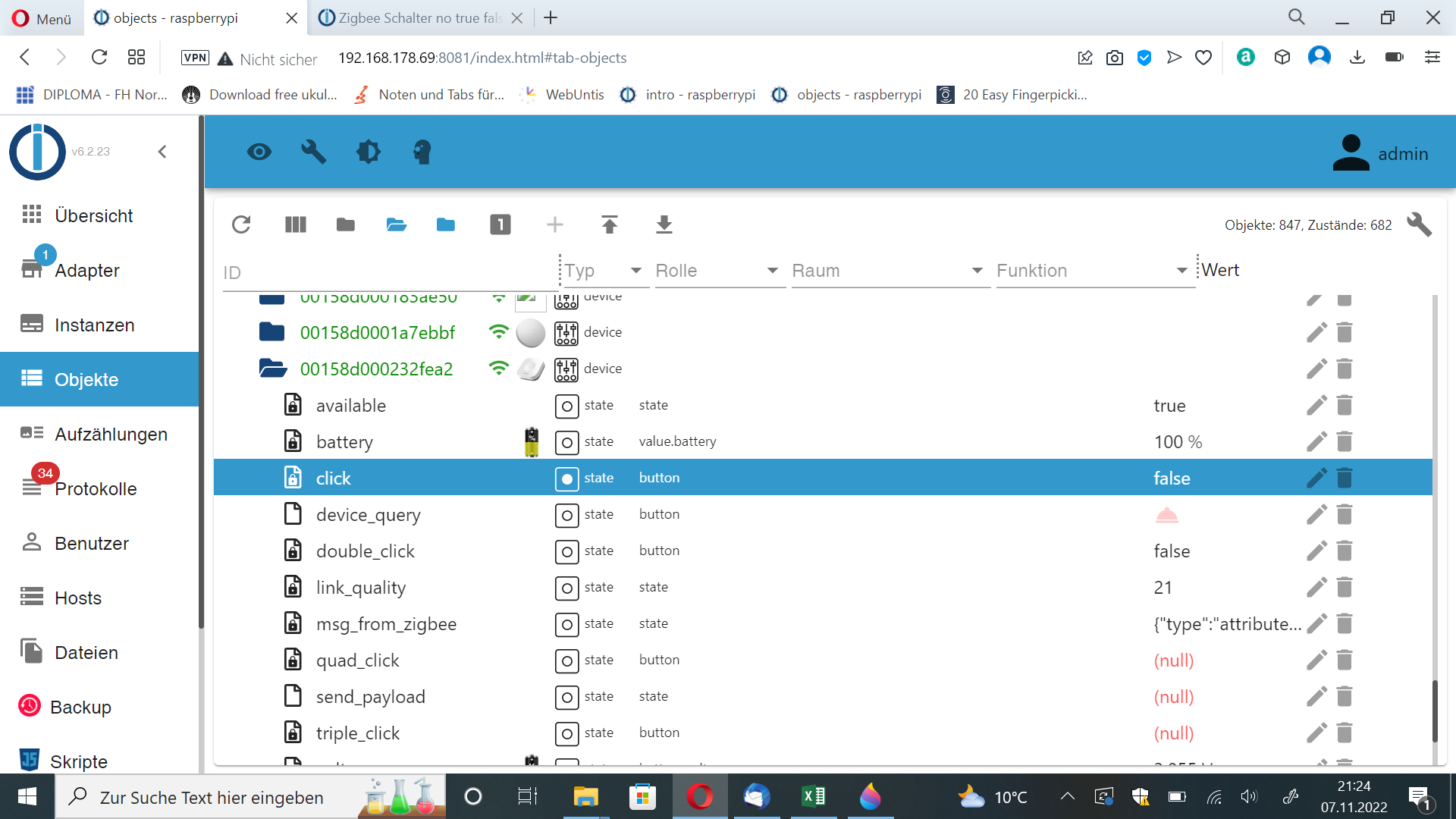Toggle expert mode head icon
Image resolution: width=1456 pixels, height=819 pixels.
click(x=422, y=152)
